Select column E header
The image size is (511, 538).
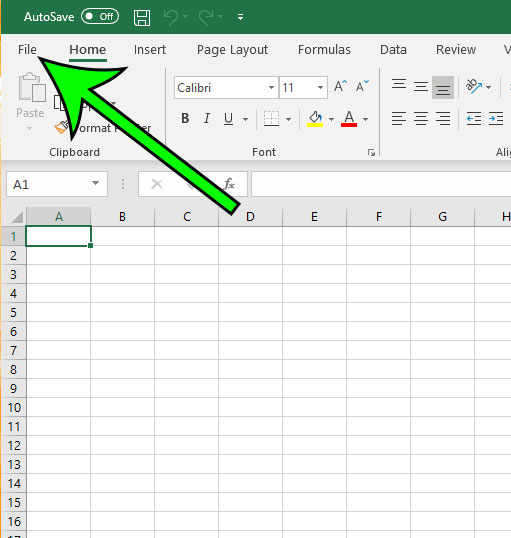point(314,217)
